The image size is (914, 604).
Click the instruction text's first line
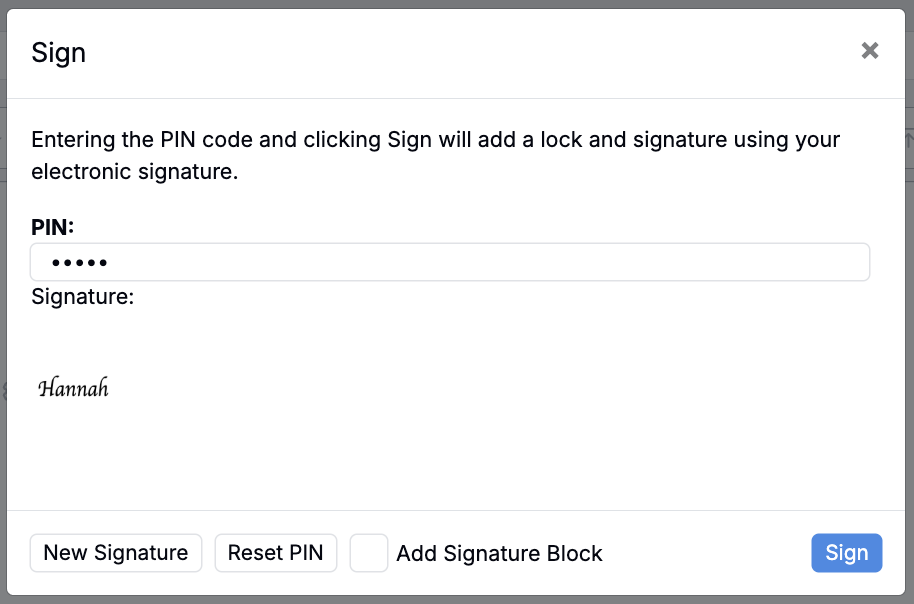(435, 140)
